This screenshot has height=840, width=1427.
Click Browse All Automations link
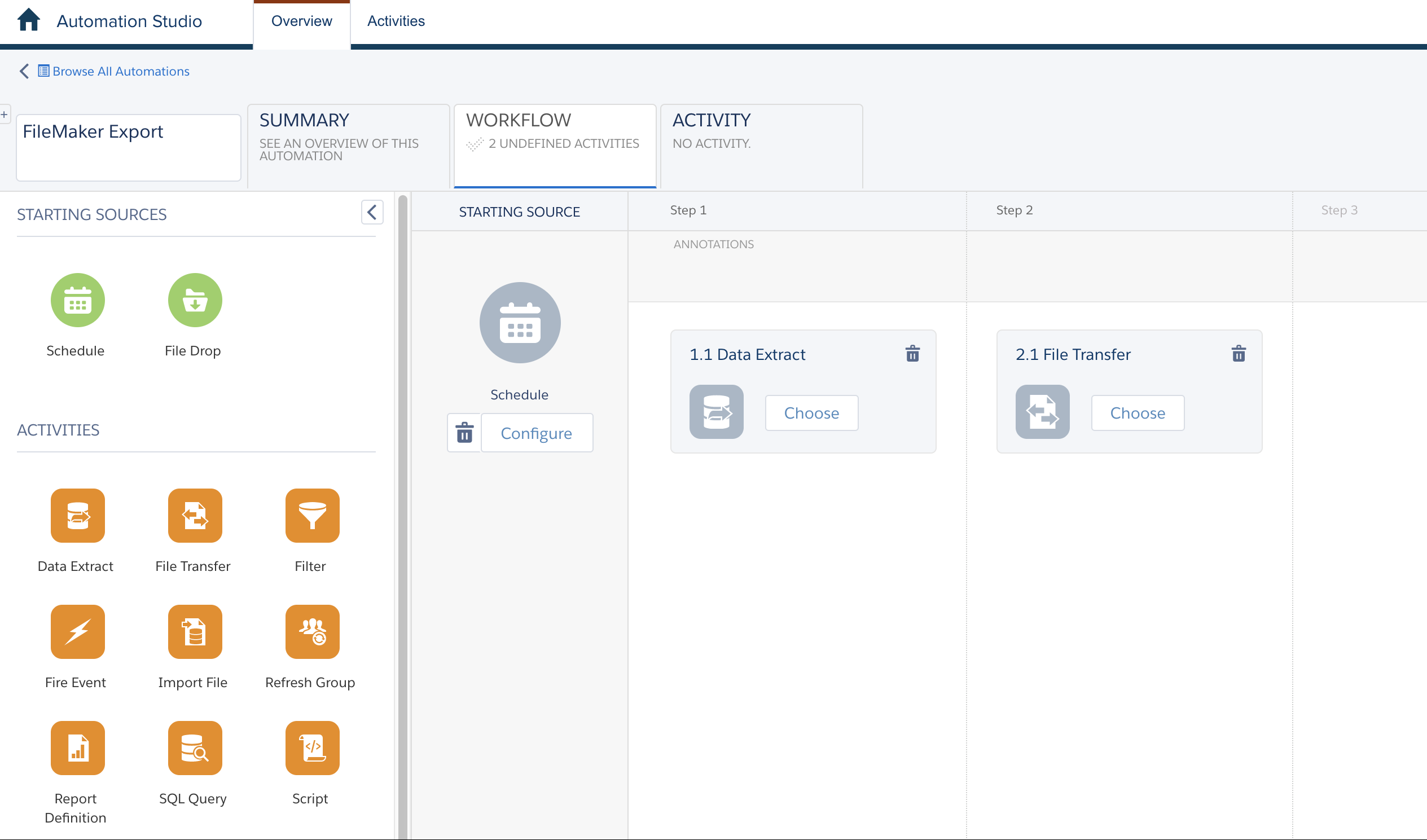click(x=120, y=70)
